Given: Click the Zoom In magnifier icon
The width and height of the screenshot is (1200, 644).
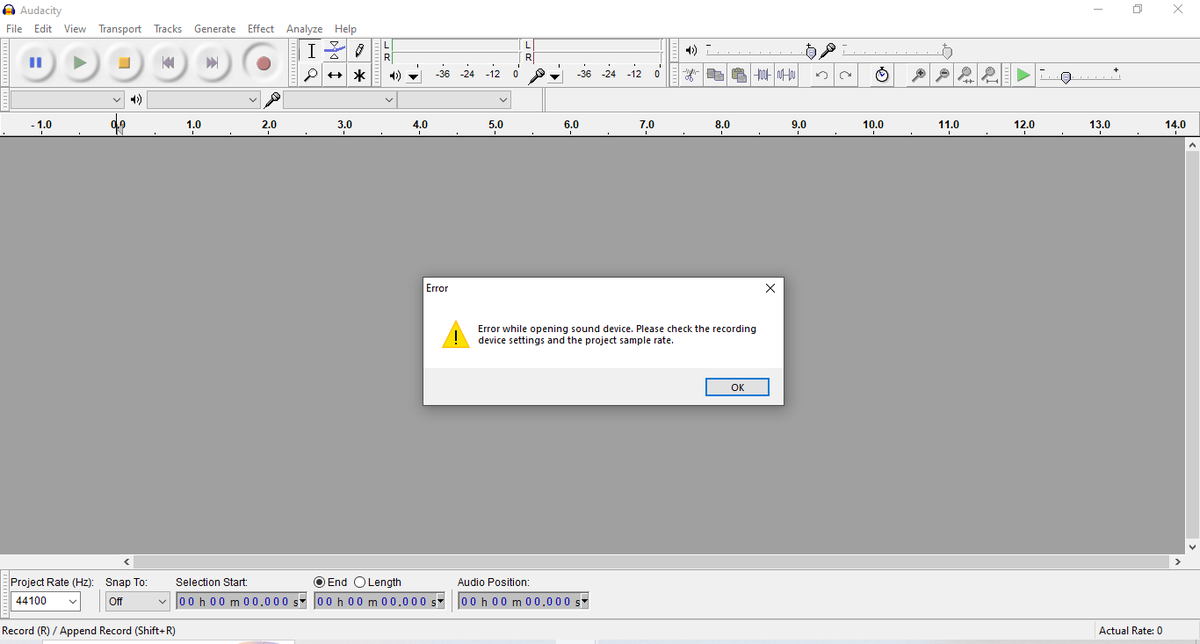Looking at the screenshot, I should (918, 75).
